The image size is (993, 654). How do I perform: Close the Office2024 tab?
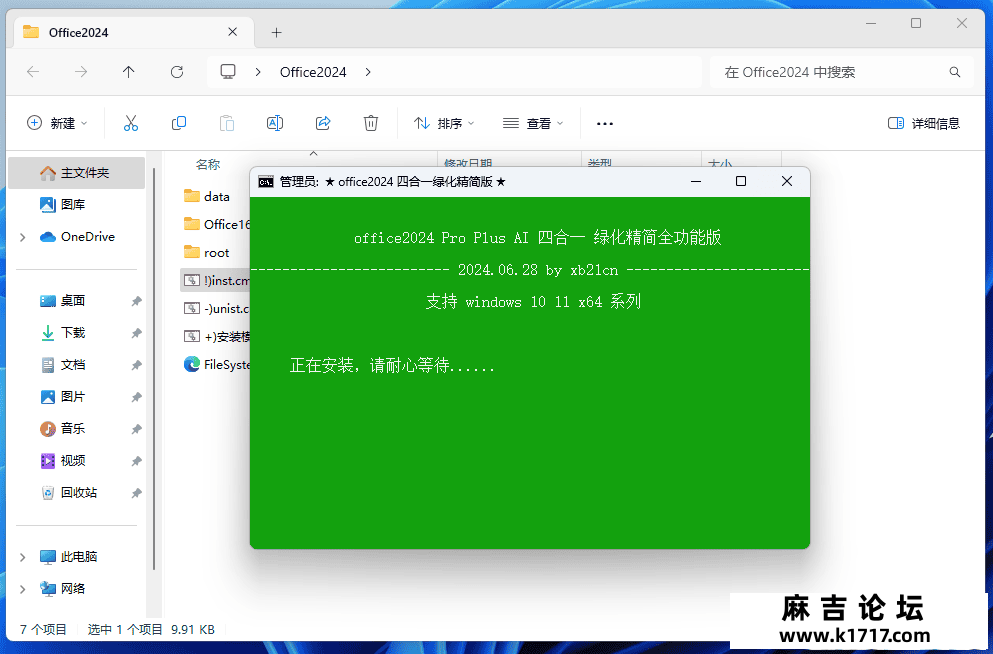click(232, 32)
